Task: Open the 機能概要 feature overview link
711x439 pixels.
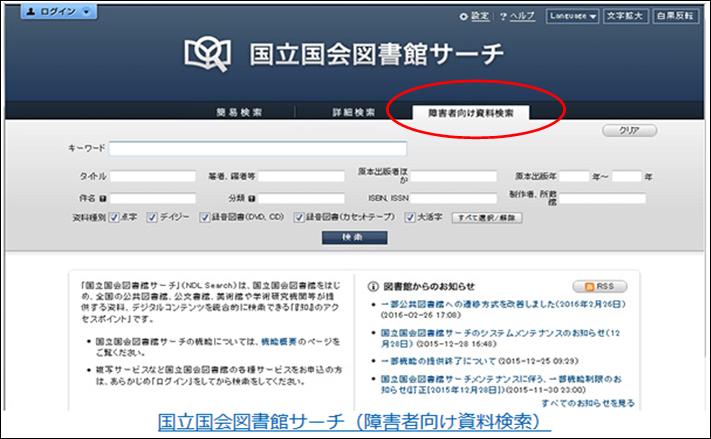Action: [x=279, y=341]
